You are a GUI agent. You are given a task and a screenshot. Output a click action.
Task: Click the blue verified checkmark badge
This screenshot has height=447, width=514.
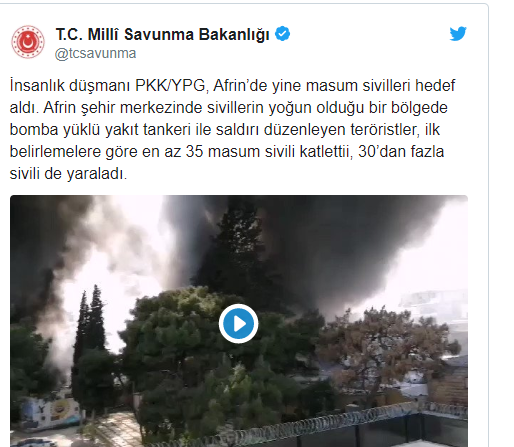282,34
